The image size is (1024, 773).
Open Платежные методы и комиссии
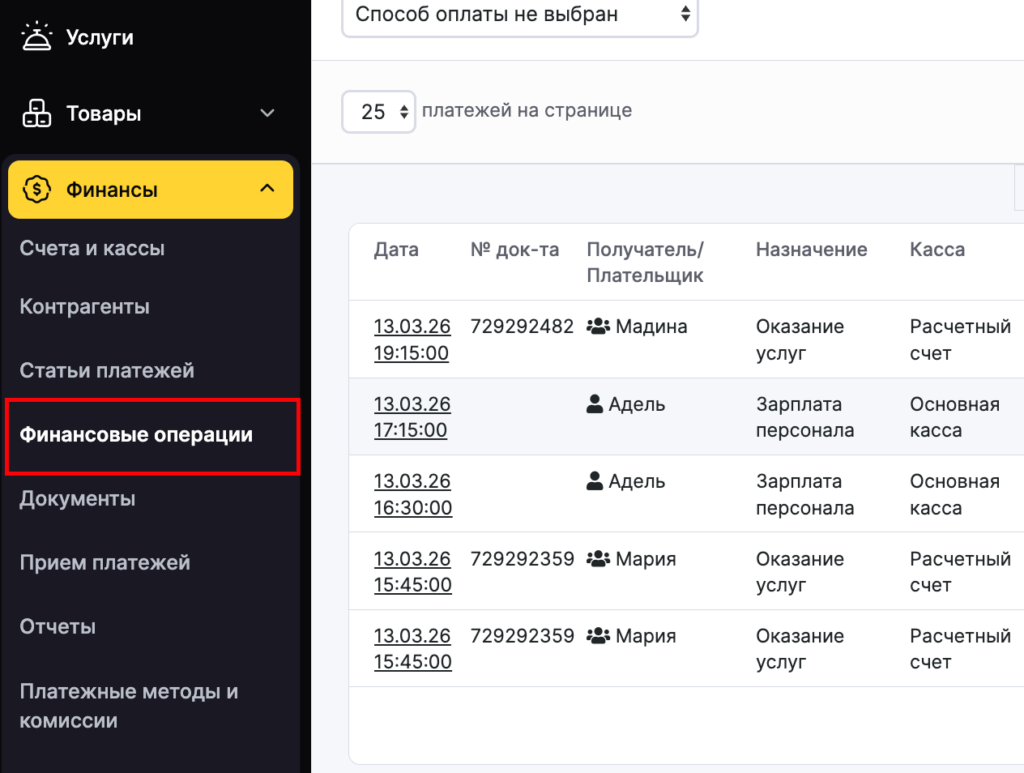point(128,705)
